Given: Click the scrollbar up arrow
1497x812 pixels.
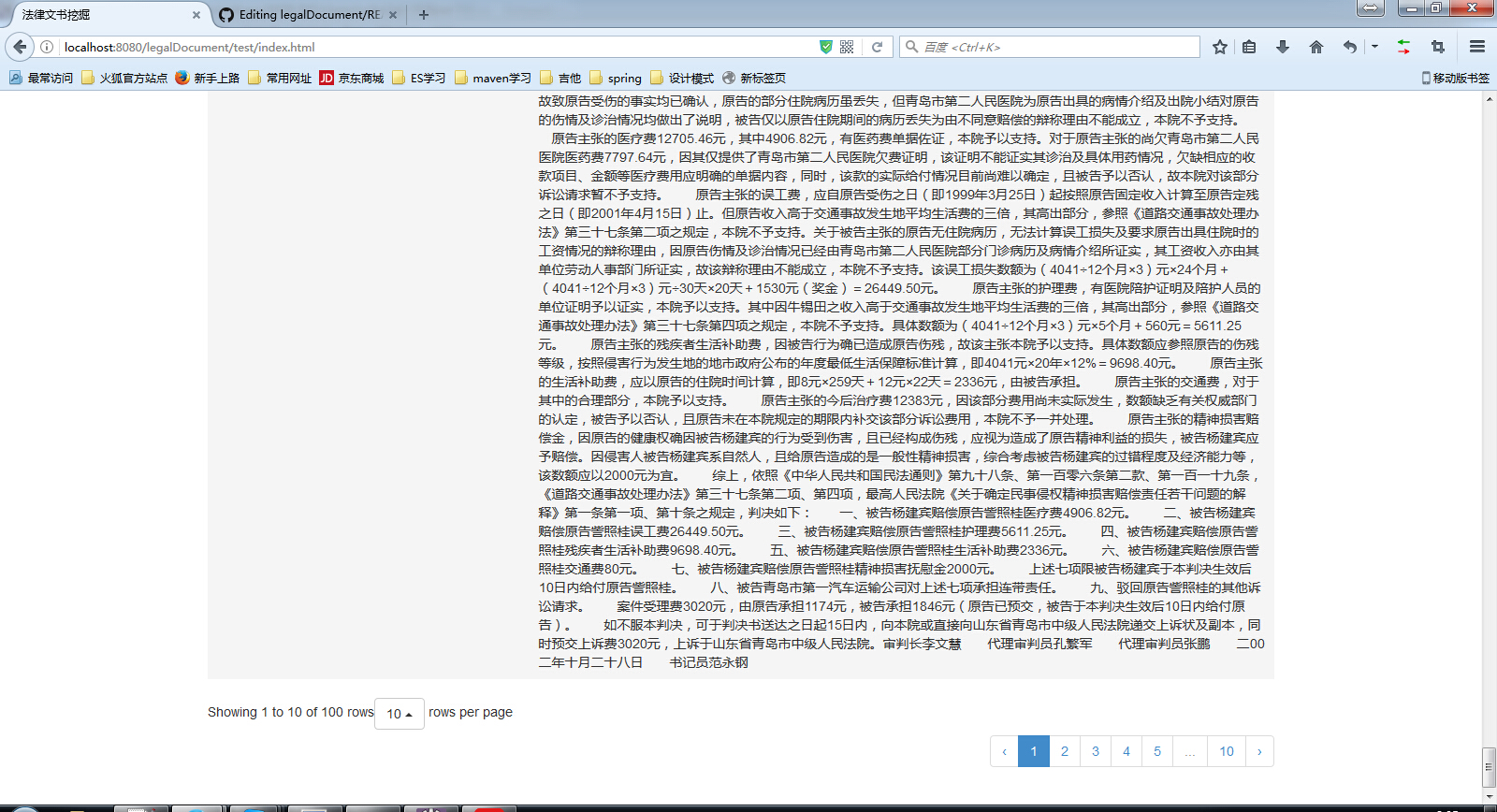Looking at the screenshot, I should coord(1489,98).
